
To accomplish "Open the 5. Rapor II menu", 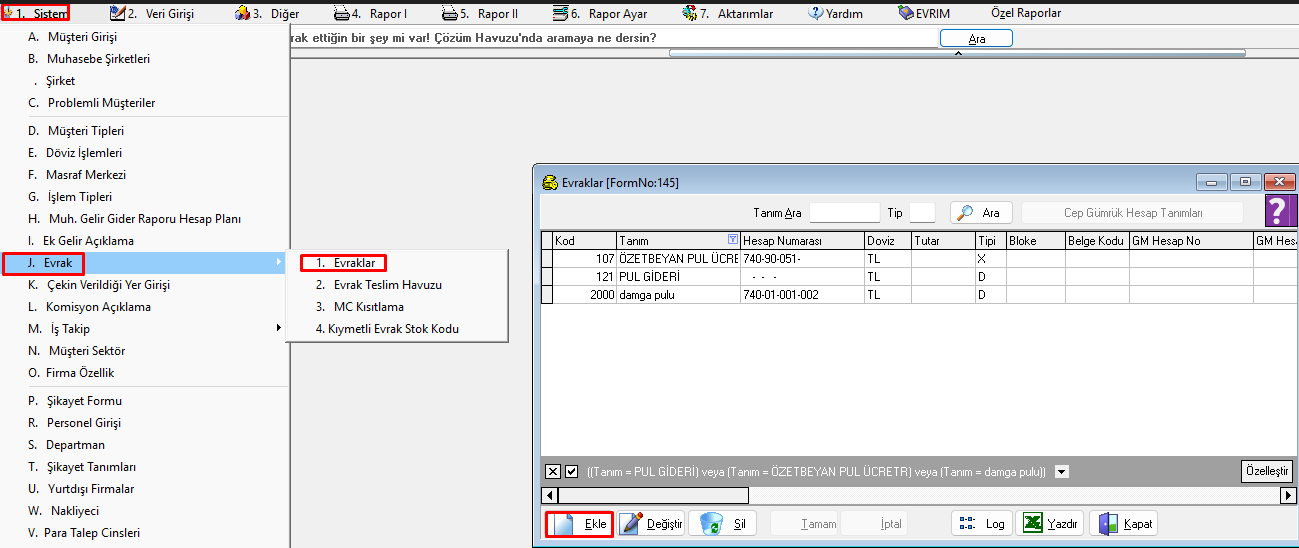I will point(481,14).
